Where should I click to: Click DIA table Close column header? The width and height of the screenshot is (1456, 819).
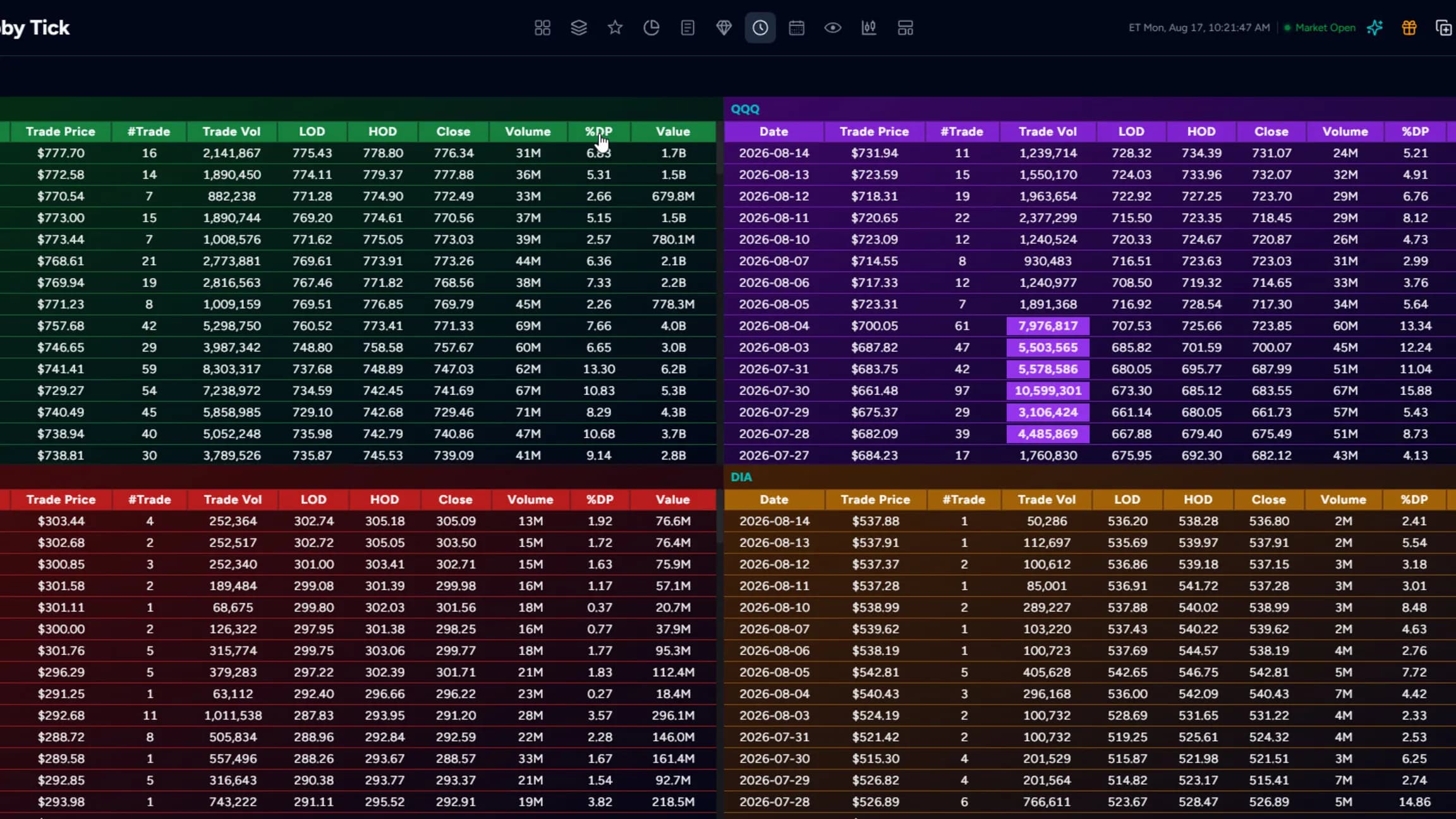[1268, 499]
